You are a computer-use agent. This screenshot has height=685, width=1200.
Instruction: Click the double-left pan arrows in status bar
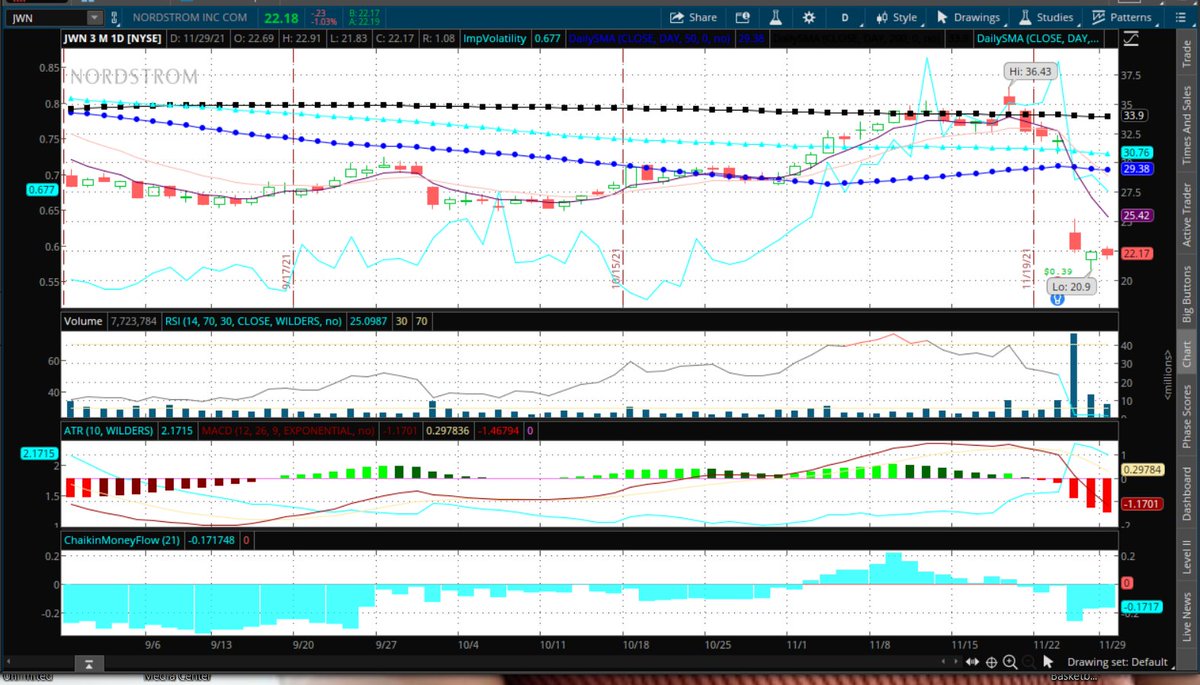971,661
